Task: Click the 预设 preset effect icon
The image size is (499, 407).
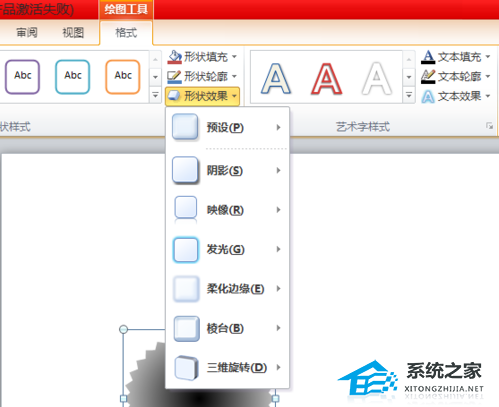Action: 185,127
